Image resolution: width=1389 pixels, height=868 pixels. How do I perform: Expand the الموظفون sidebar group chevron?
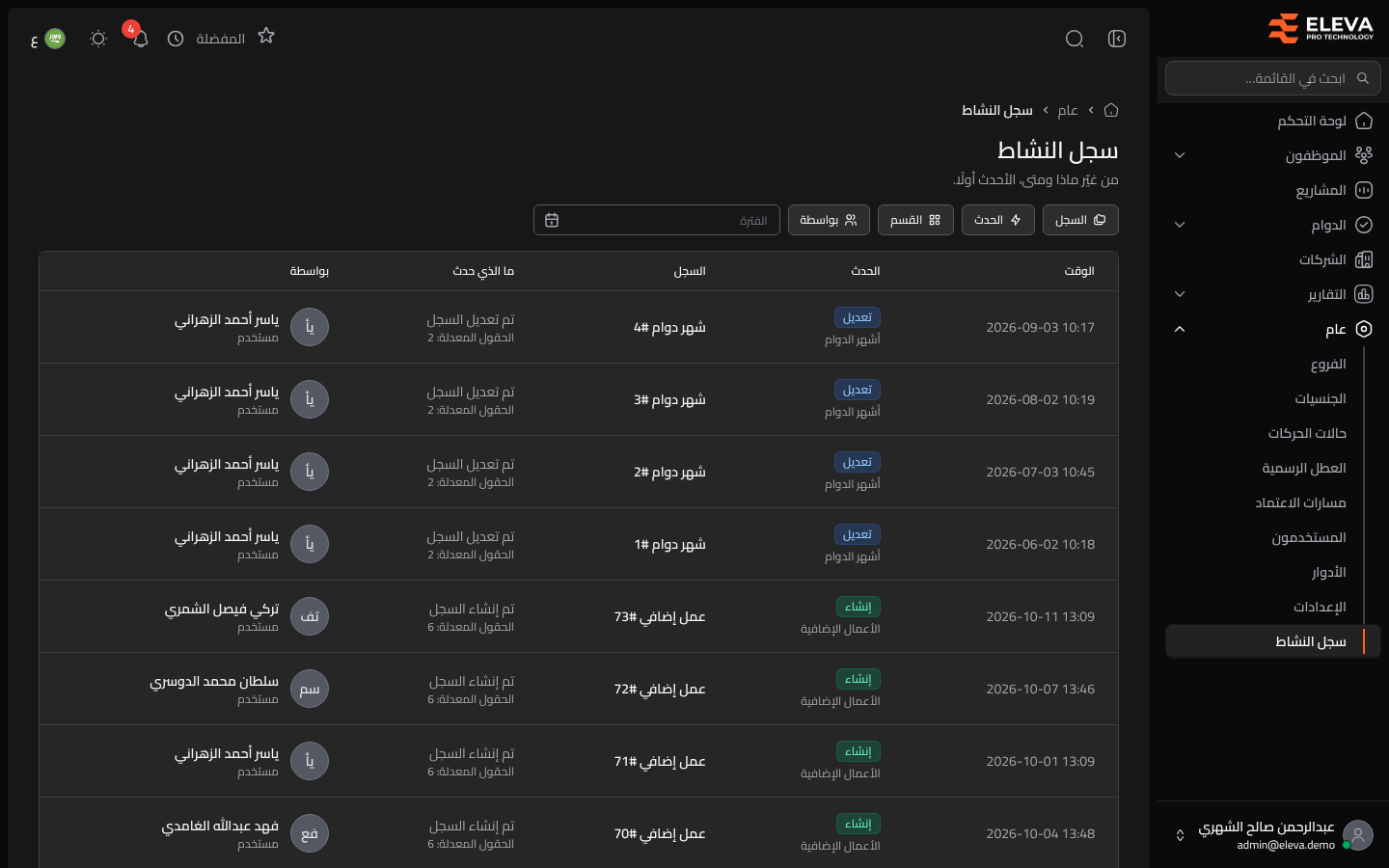coord(1180,155)
